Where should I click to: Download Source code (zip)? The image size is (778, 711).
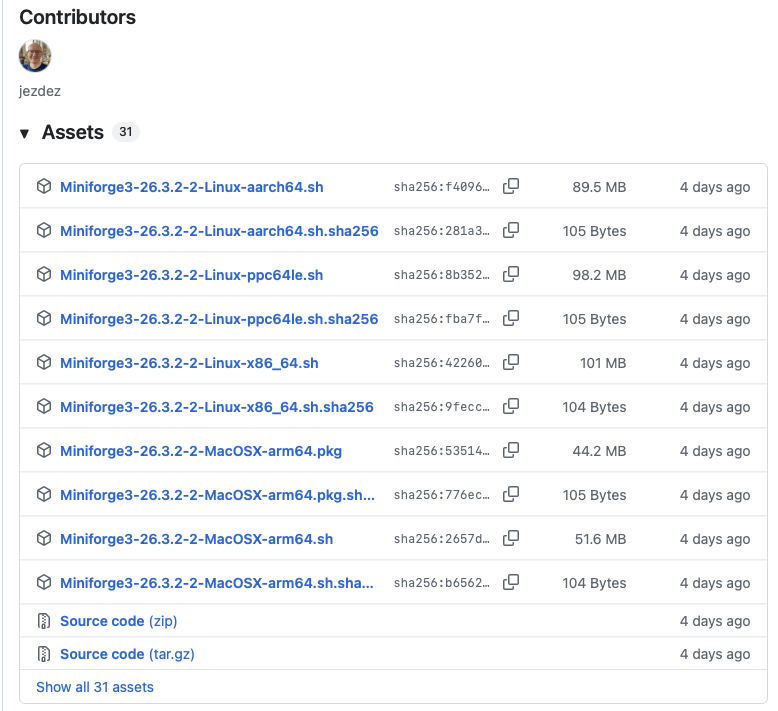point(119,621)
